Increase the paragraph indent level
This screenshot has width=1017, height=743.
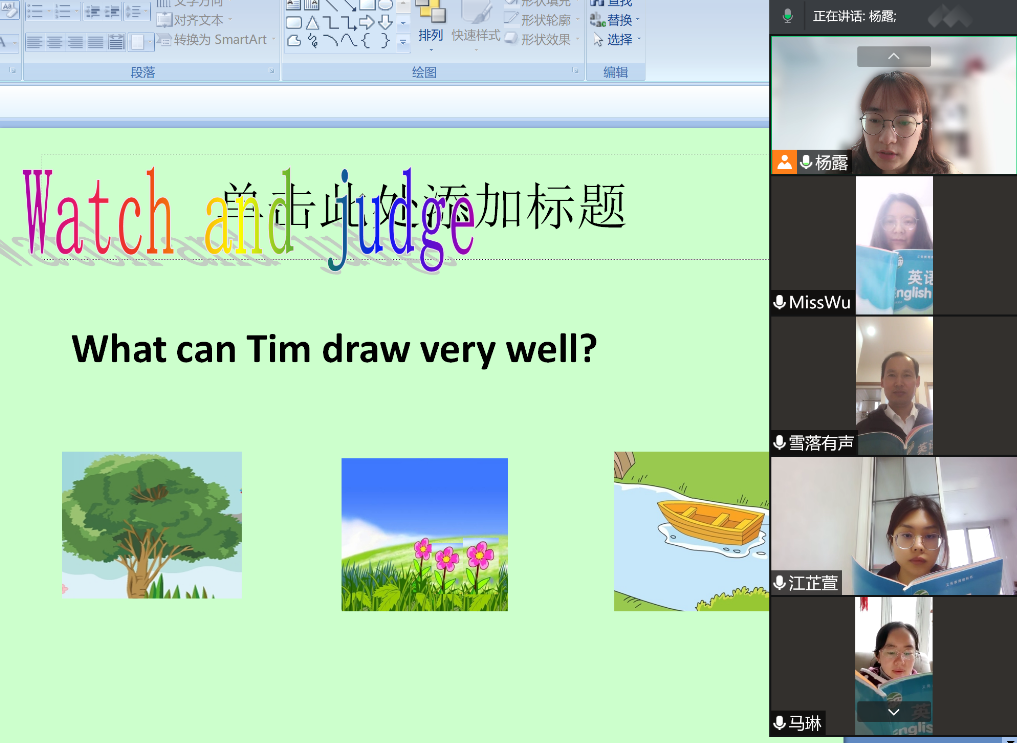[x=112, y=11]
